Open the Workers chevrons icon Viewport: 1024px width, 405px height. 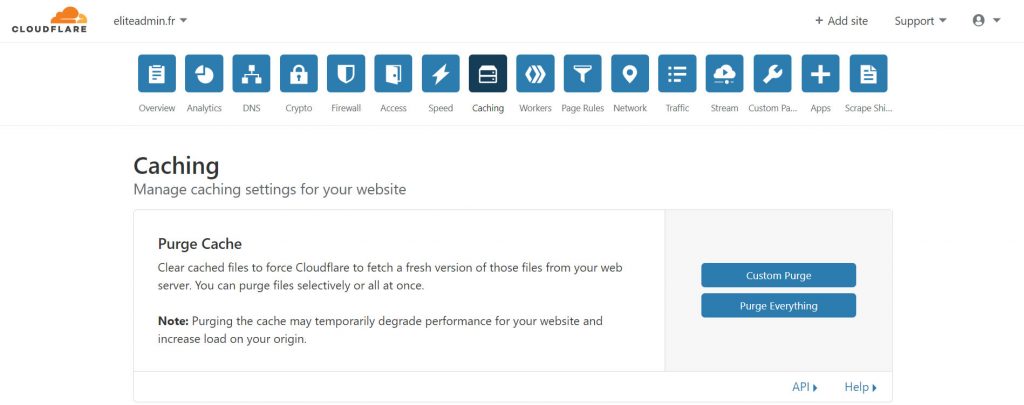coord(536,73)
